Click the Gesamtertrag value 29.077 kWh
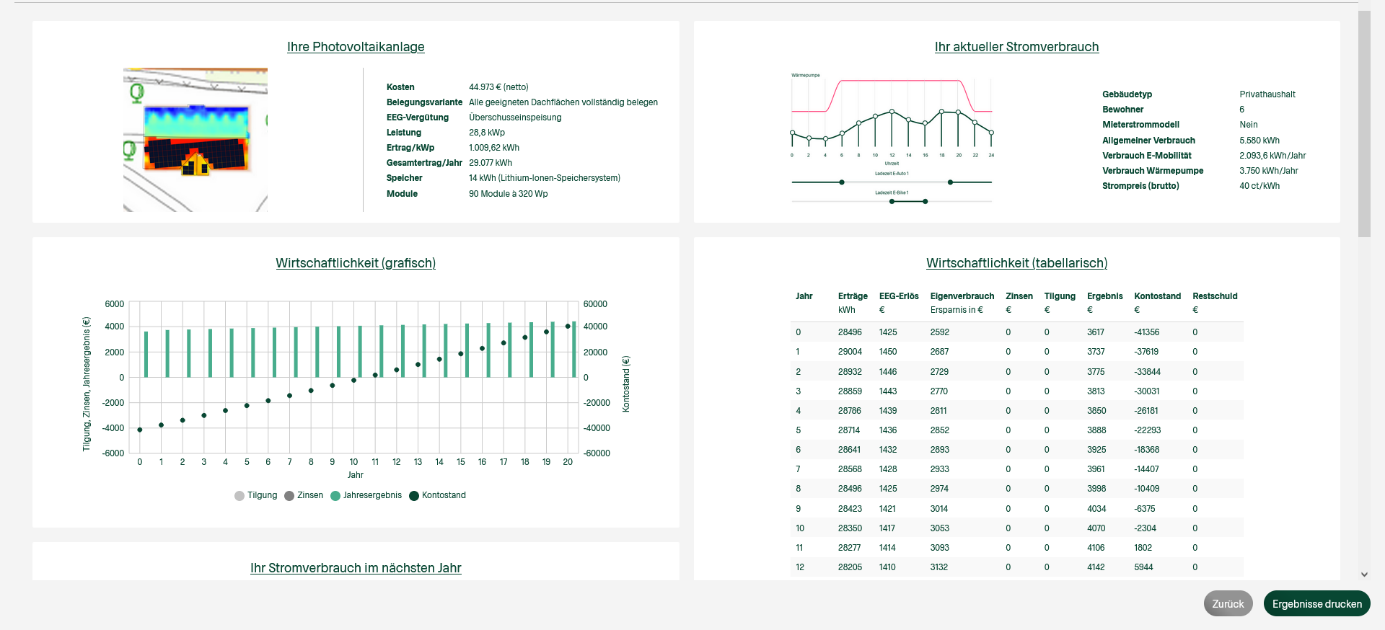 tap(490, 162)
